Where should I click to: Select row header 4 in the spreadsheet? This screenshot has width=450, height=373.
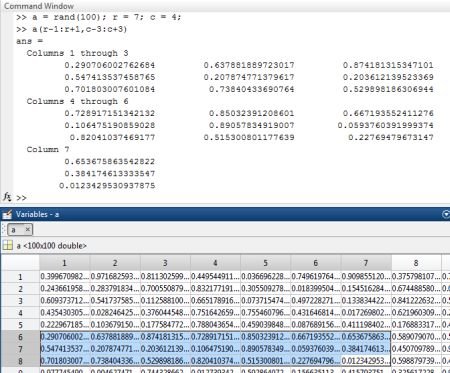tap(20, 313)
